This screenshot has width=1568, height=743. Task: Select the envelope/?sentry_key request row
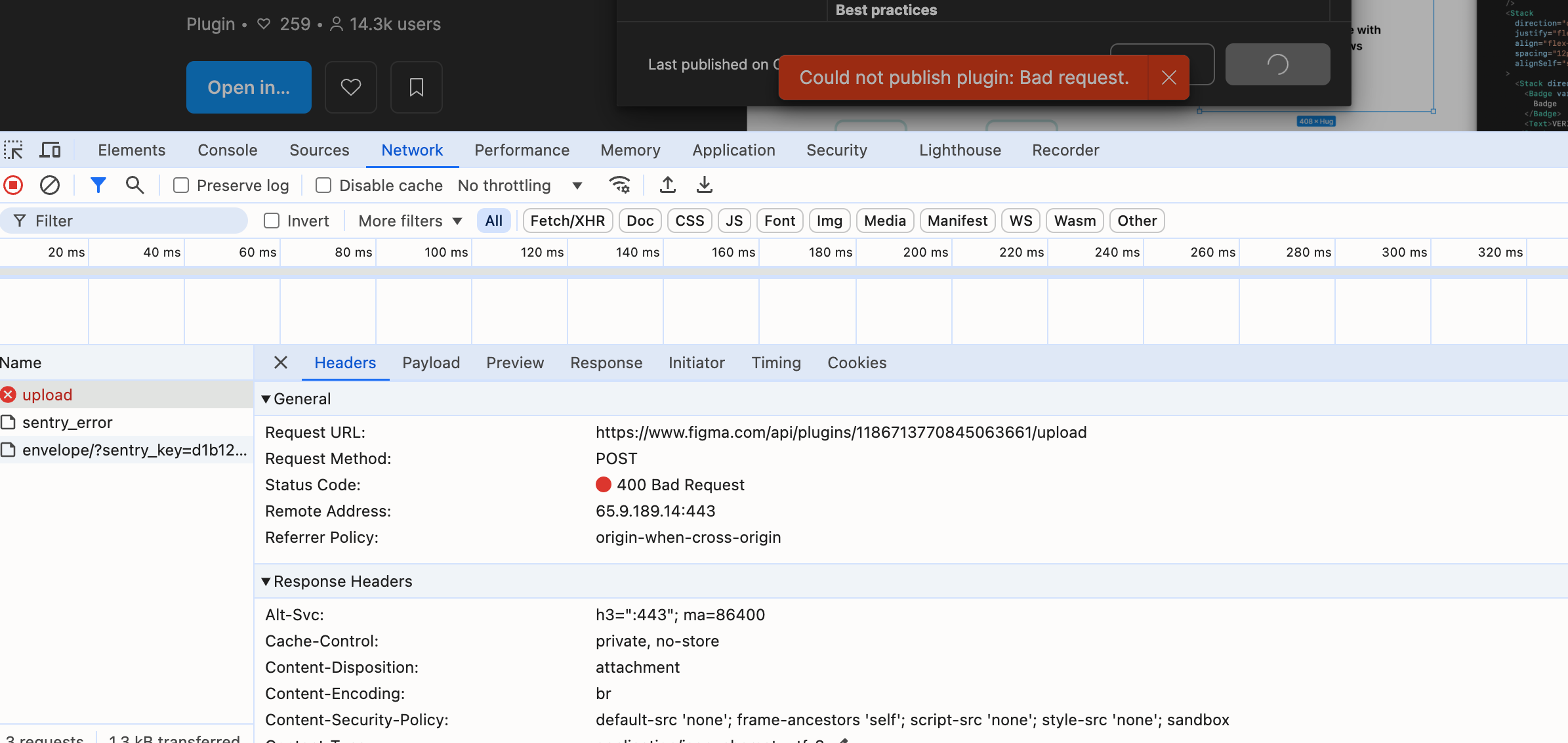(127, 450)
